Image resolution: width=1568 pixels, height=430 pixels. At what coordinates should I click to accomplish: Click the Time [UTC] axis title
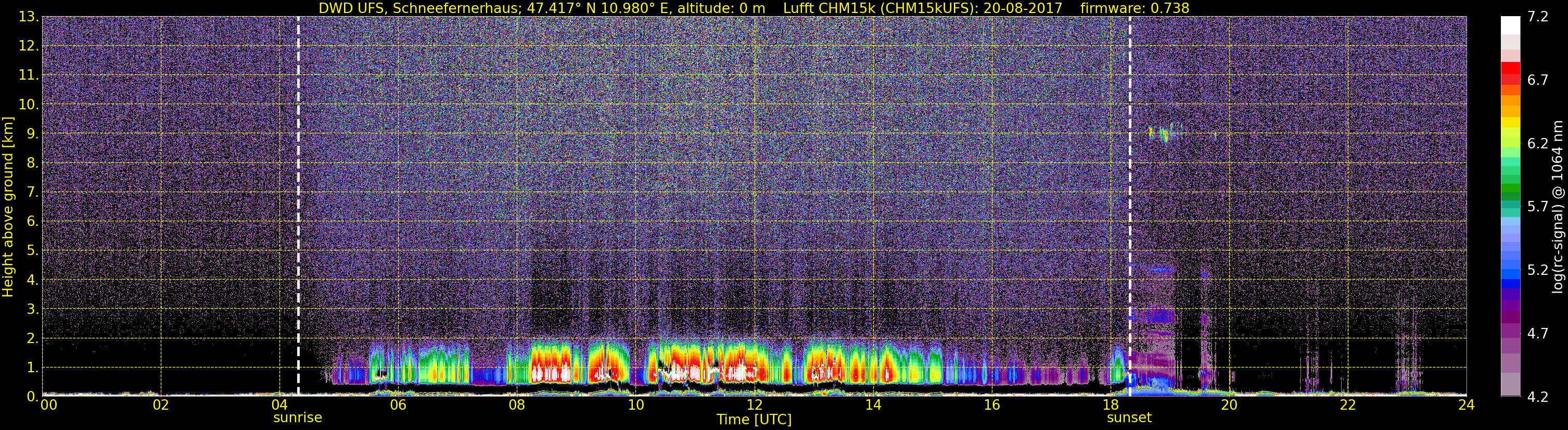click(754, 420)
